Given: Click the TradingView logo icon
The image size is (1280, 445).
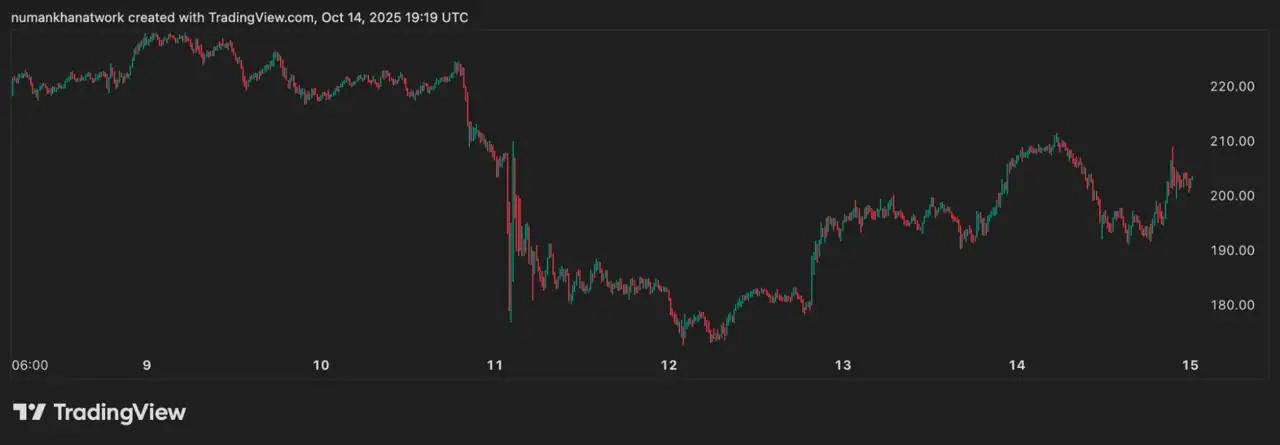Looking at the screenshot, I should coord(29,412).
